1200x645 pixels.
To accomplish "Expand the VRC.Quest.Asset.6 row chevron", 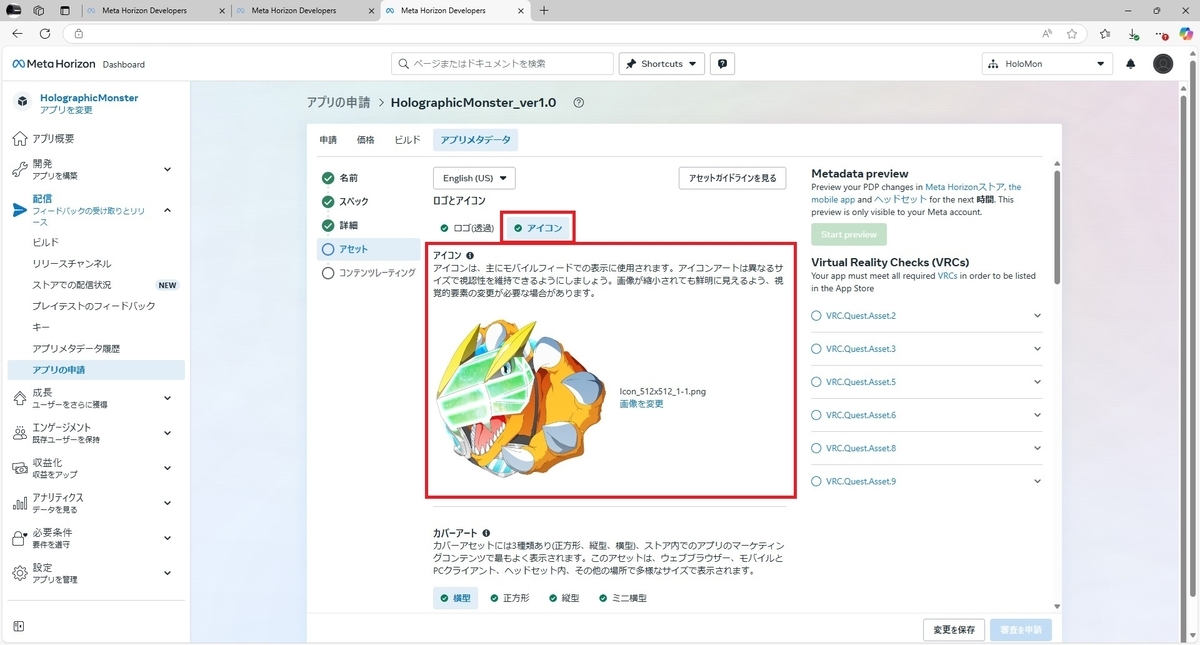I will [1037, 415].
